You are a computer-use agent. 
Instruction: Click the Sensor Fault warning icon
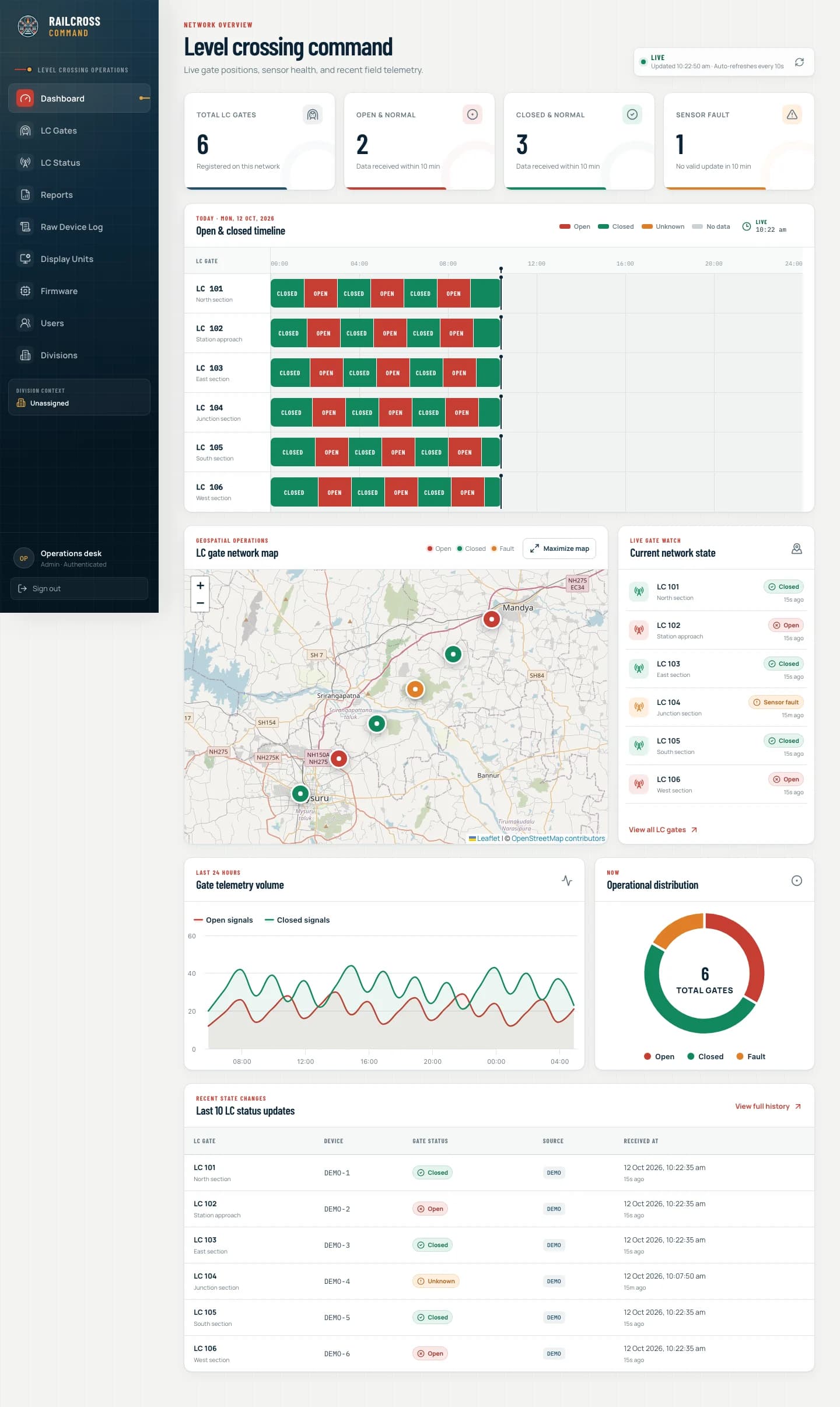tap(792, 114)
